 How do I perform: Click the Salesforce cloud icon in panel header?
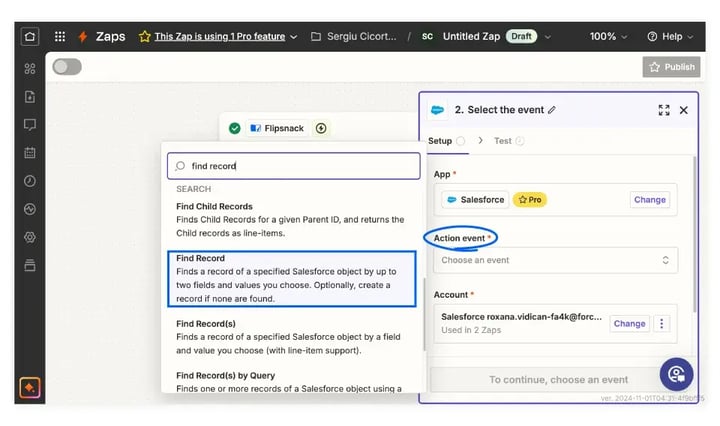437,110
